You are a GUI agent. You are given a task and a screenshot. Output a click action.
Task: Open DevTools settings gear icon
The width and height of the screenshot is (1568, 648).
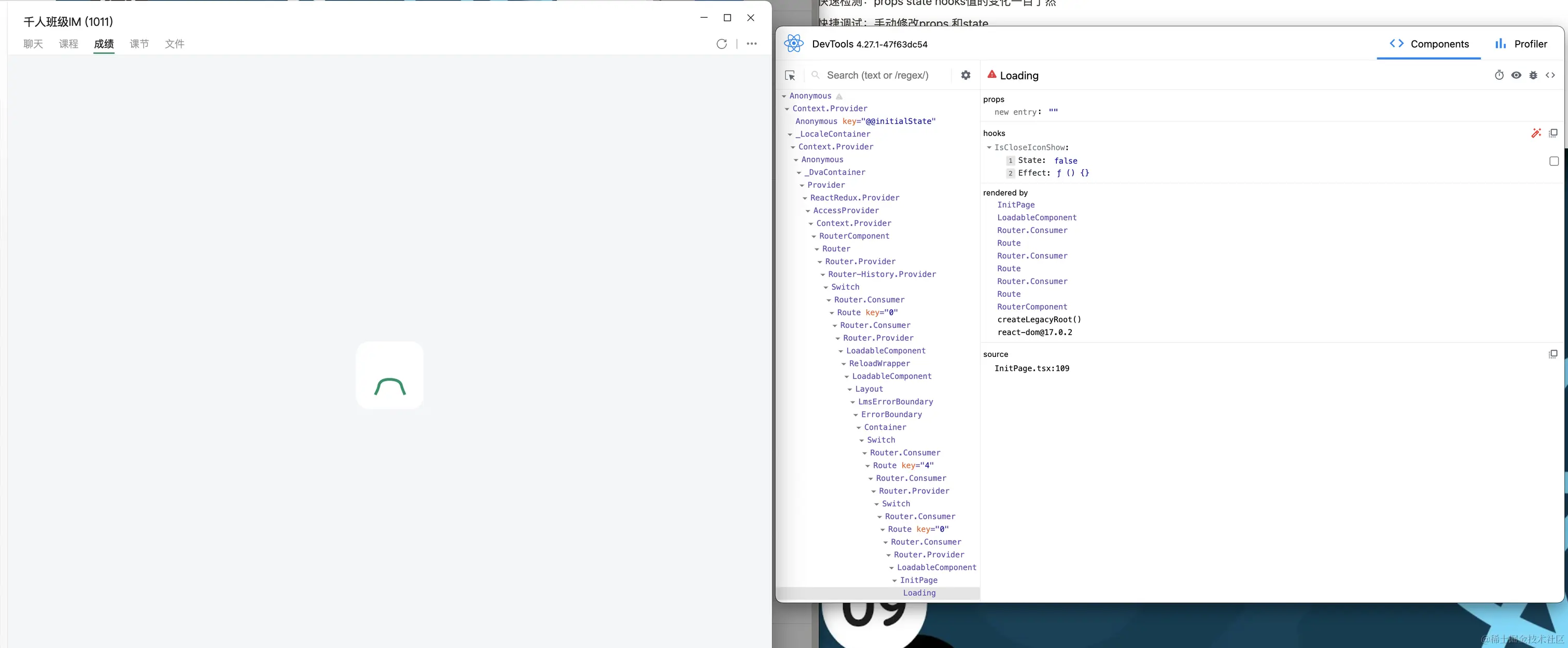[965, 75]
